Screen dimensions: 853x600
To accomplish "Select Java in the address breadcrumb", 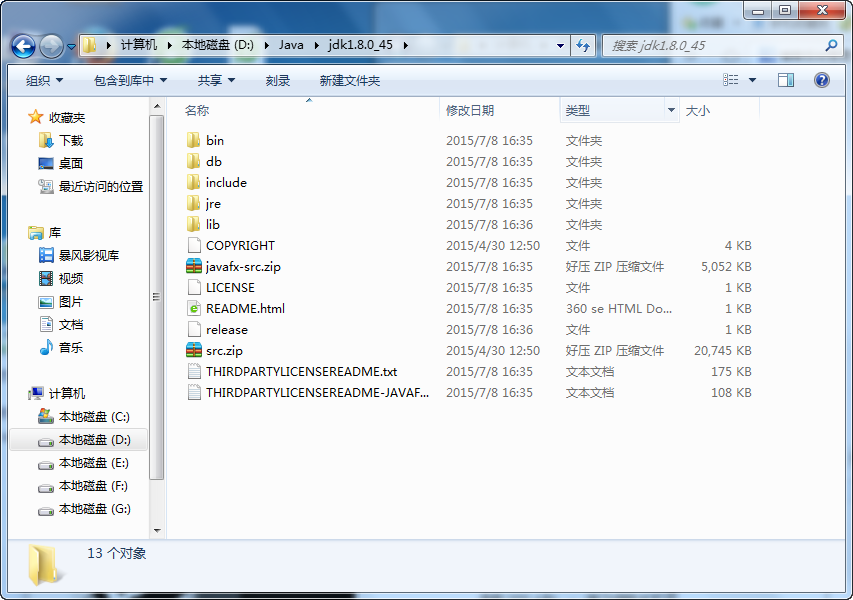I will pos(291,45).
